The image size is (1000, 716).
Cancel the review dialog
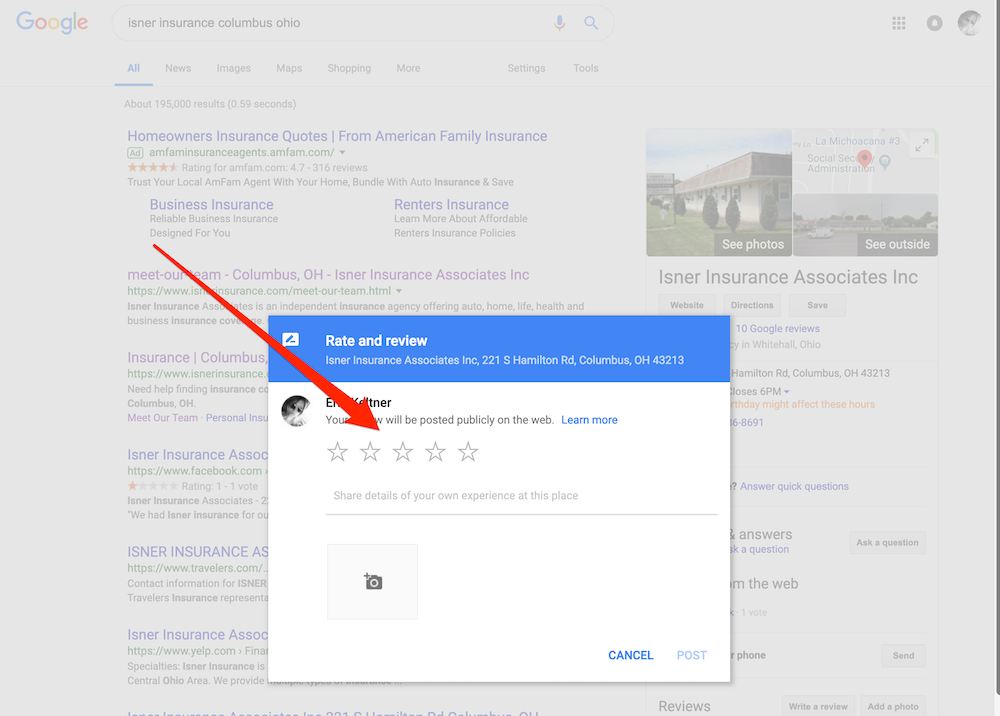(x=630, y=655)
